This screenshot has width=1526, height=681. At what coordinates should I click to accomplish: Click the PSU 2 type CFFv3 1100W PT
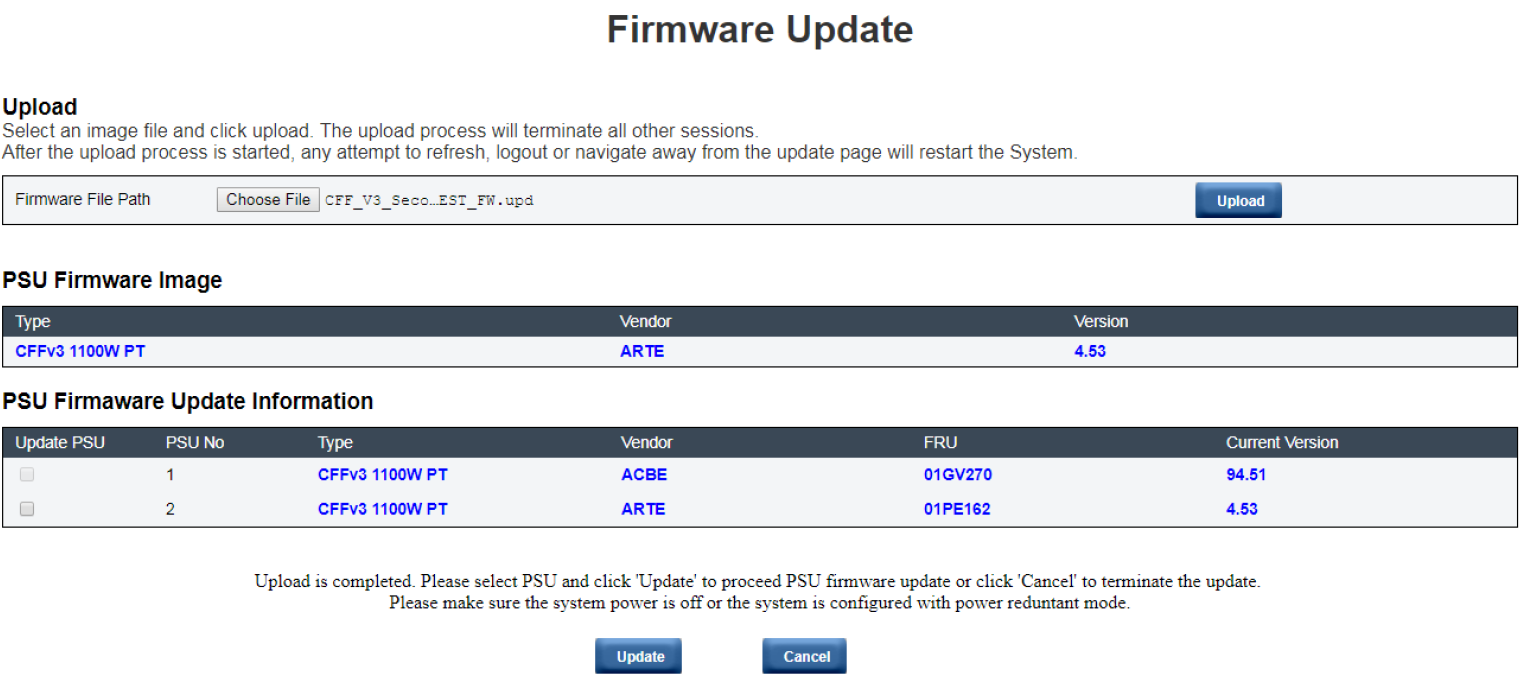(x=383, y=509)
